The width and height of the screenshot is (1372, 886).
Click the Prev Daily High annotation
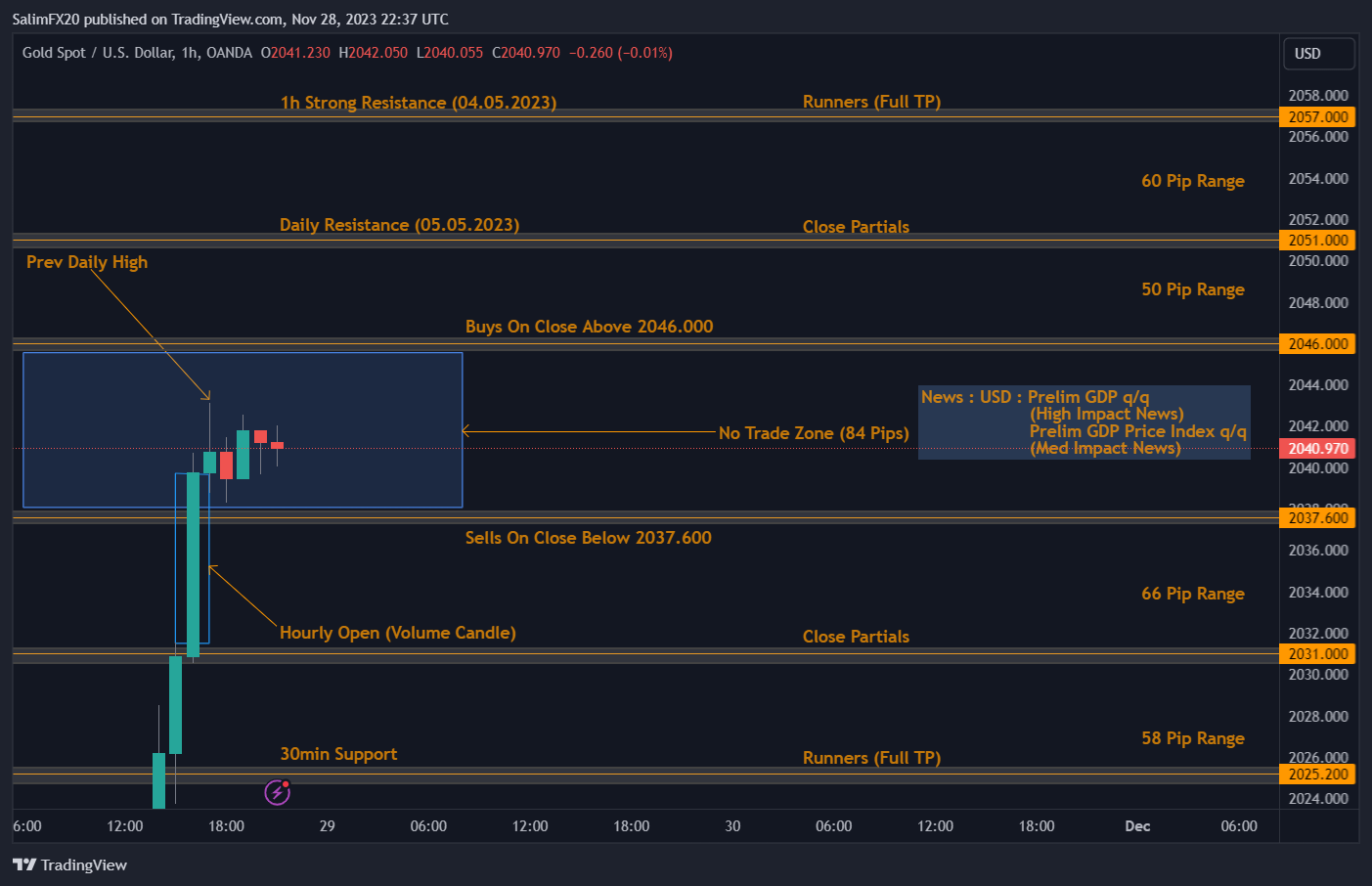click(86, 261)
